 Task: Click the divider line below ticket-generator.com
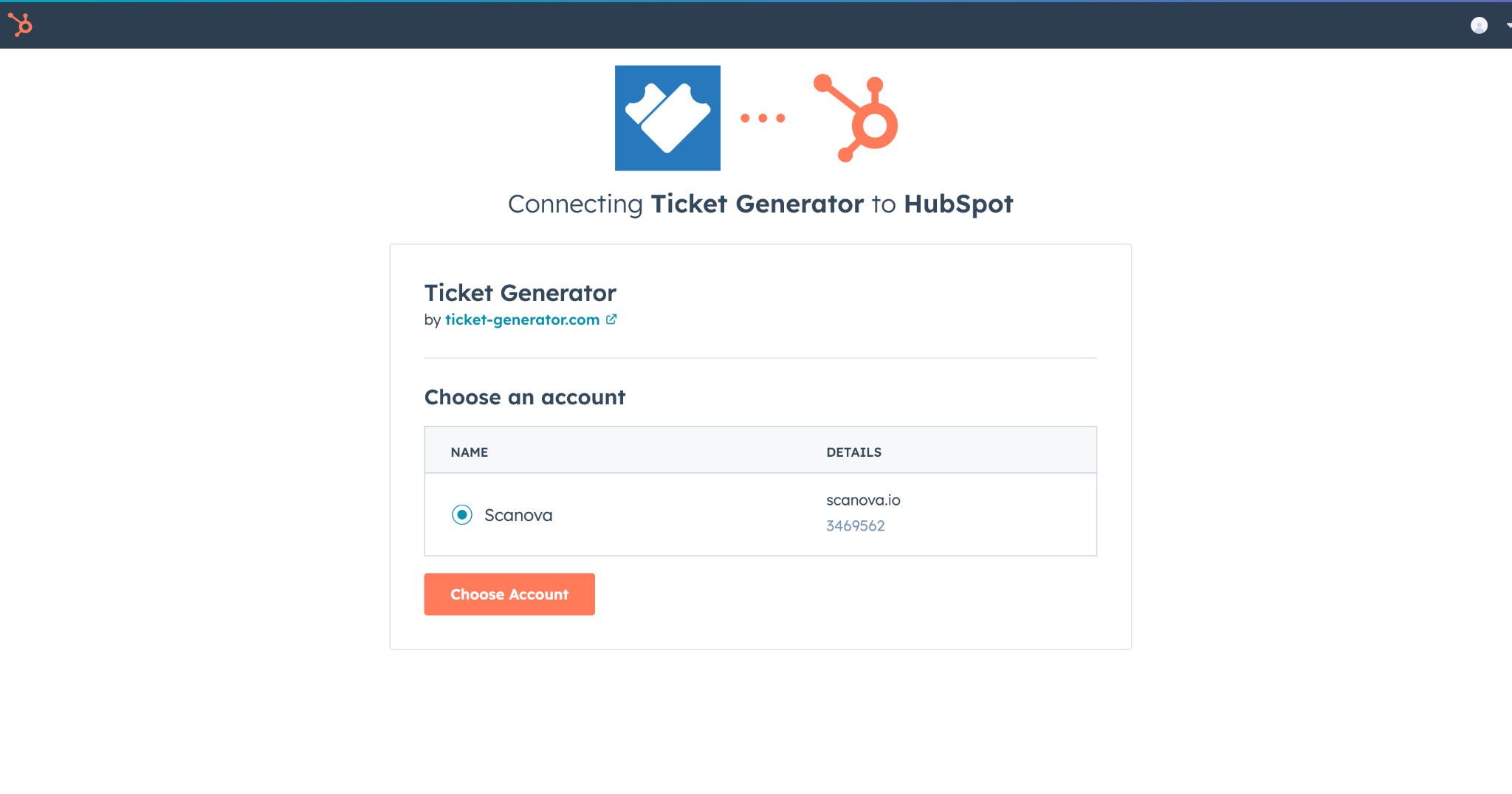760,358
